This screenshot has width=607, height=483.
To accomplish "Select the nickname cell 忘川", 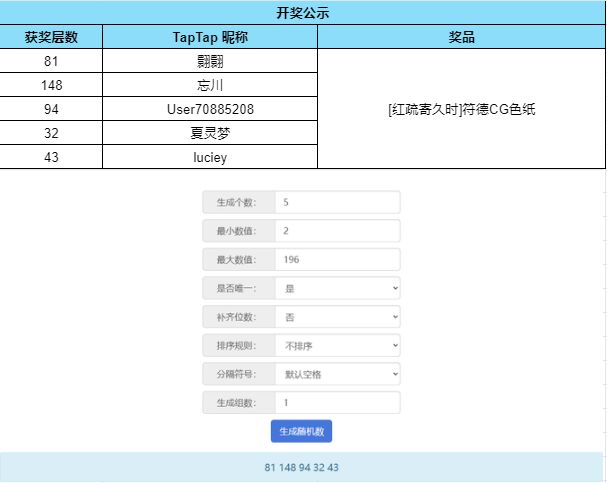I will [210, 85].
